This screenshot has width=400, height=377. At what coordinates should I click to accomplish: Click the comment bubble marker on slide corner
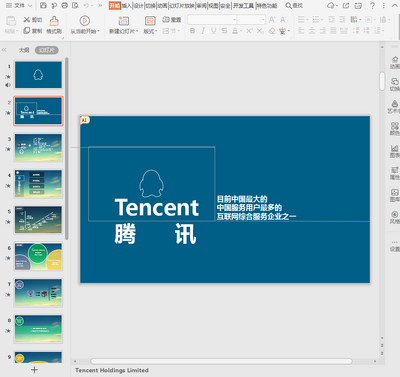tap(85, 120)
